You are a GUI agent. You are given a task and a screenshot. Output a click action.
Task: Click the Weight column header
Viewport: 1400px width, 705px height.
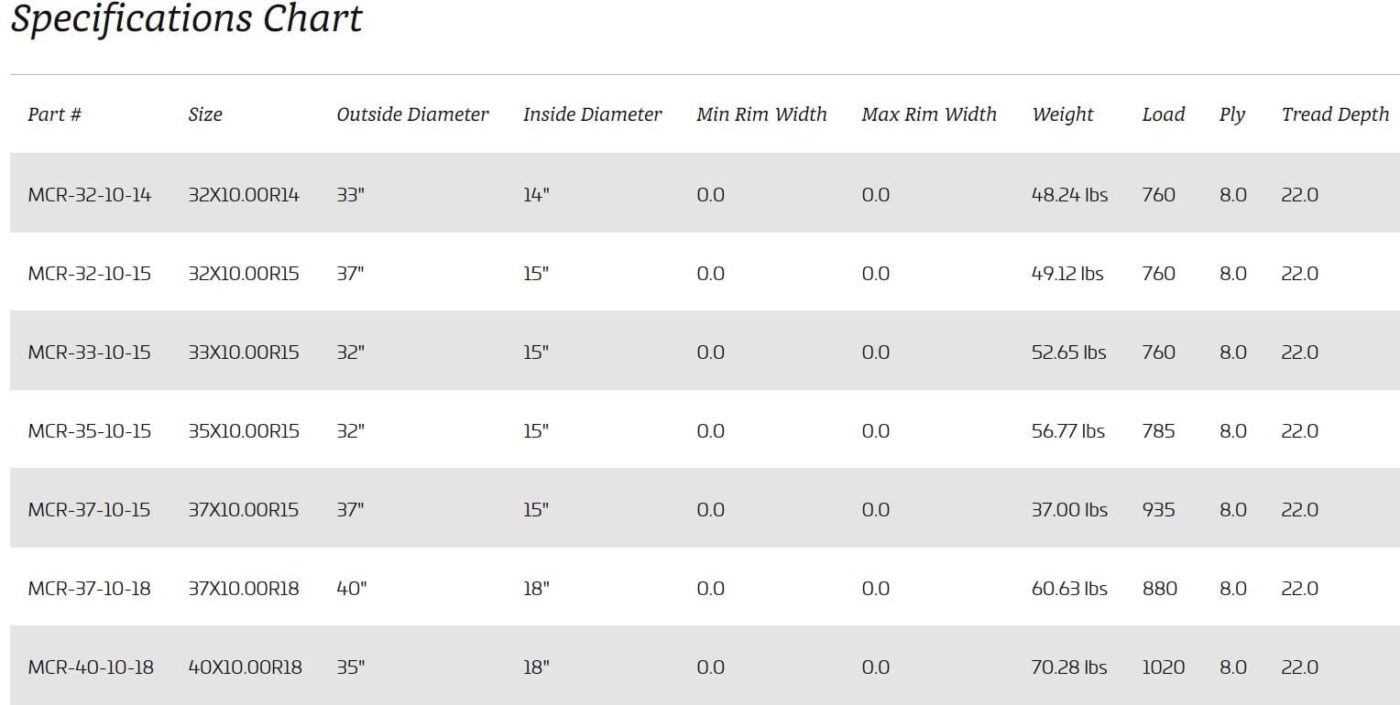1063,115
